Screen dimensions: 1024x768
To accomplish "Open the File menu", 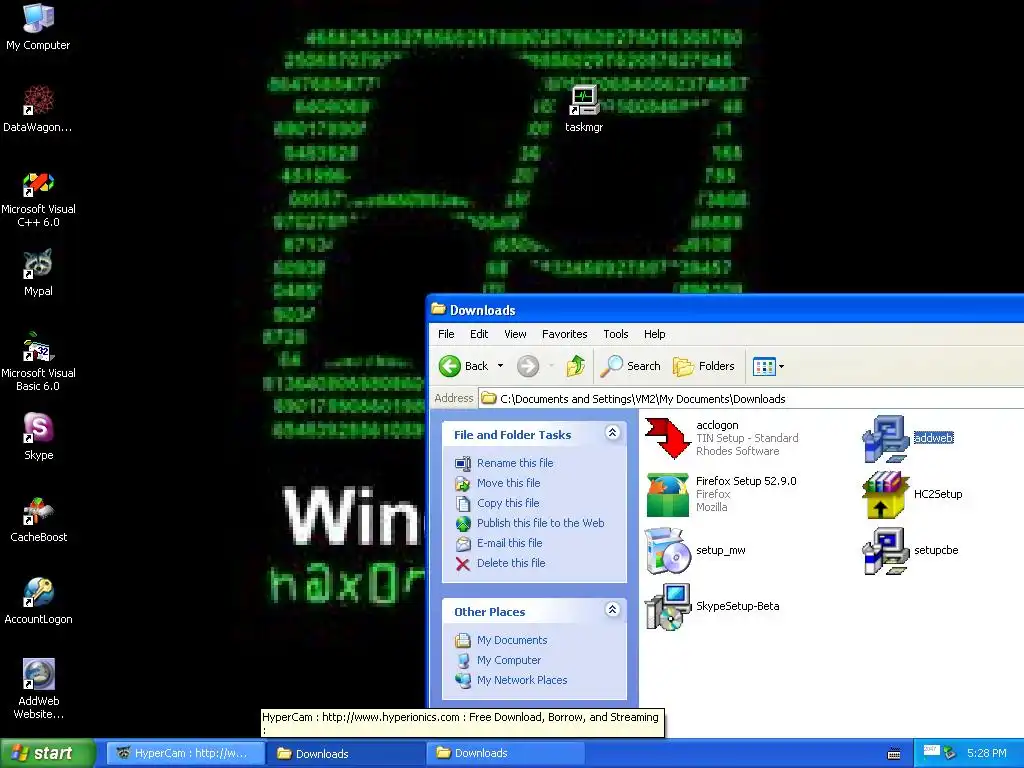I will [446, 334].
